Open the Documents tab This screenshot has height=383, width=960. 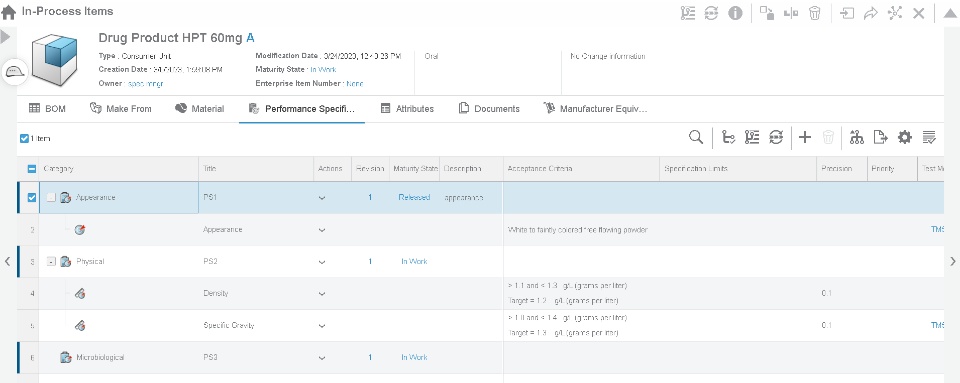tap(489, 109)
